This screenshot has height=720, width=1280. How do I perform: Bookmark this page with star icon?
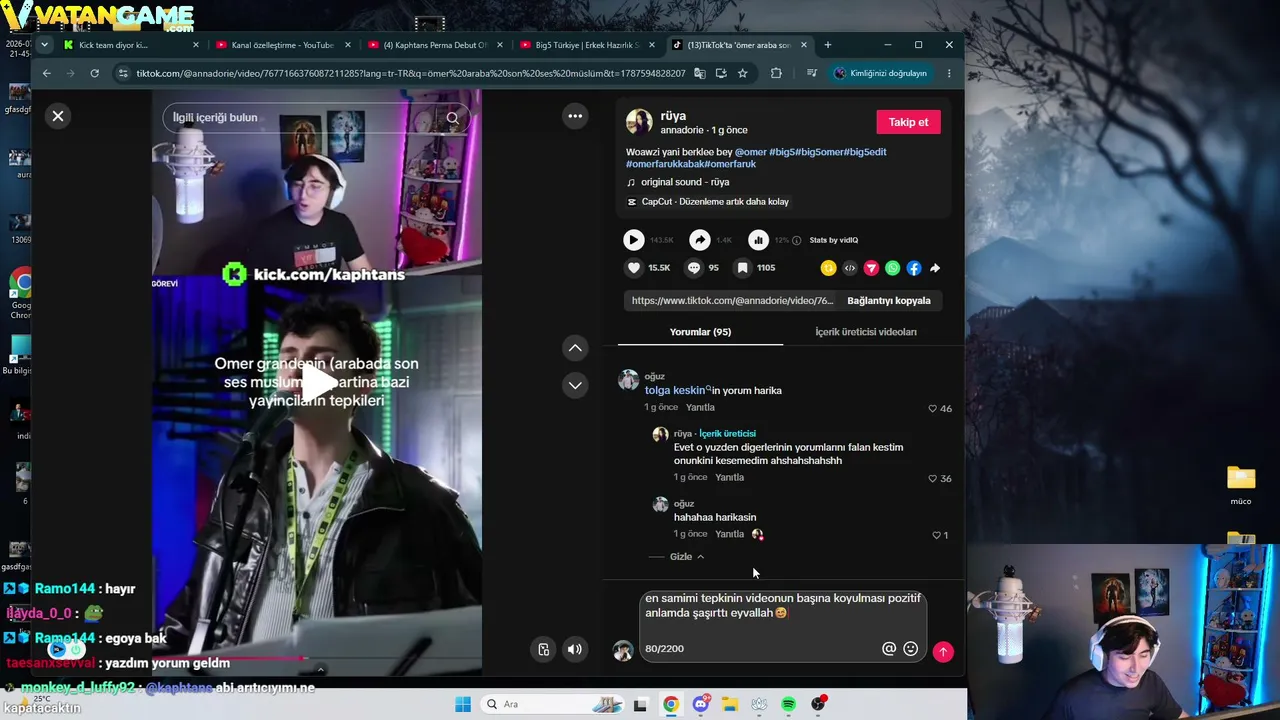[x=742, y=73]
